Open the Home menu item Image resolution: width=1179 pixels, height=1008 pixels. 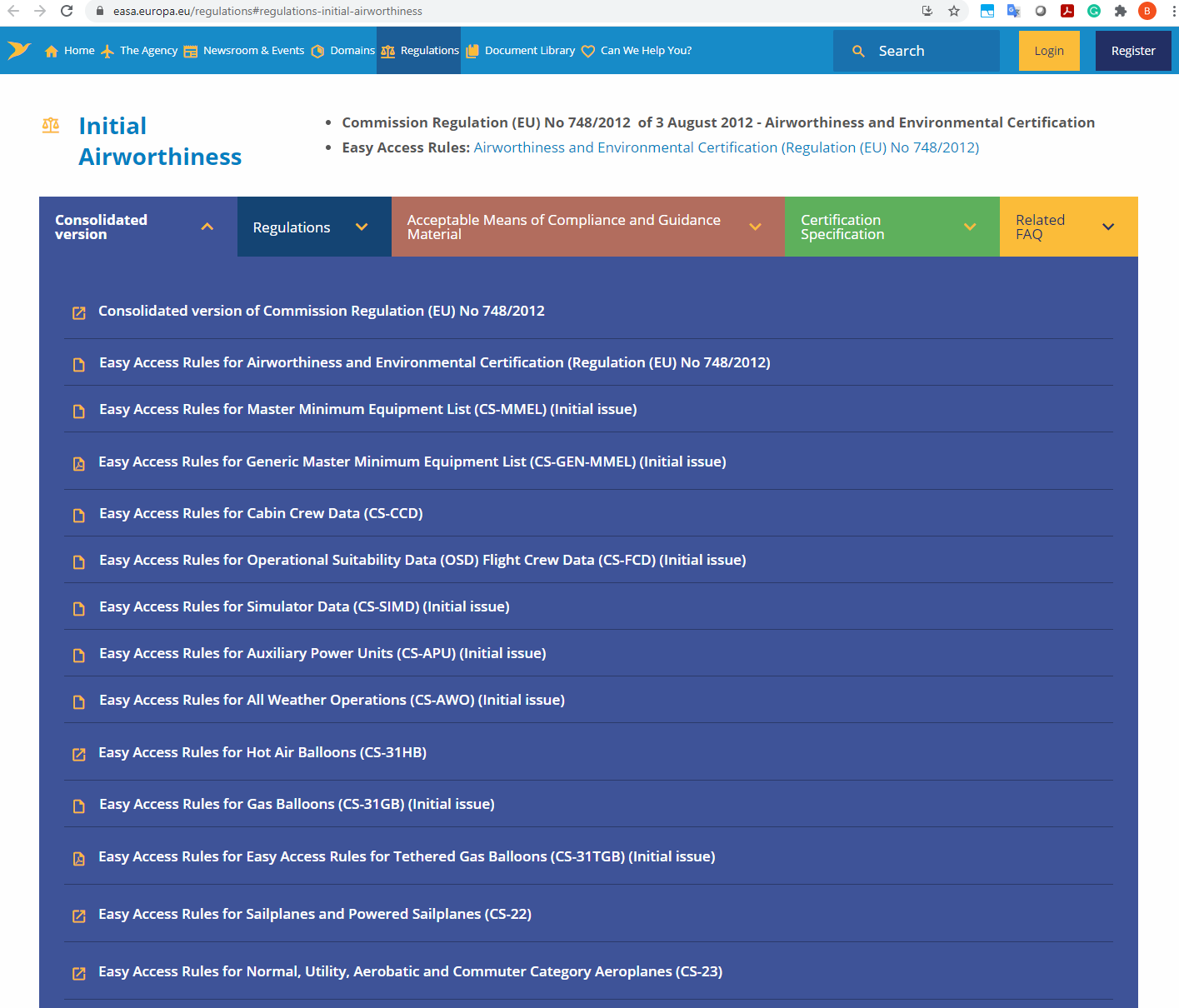click(79, 51)
